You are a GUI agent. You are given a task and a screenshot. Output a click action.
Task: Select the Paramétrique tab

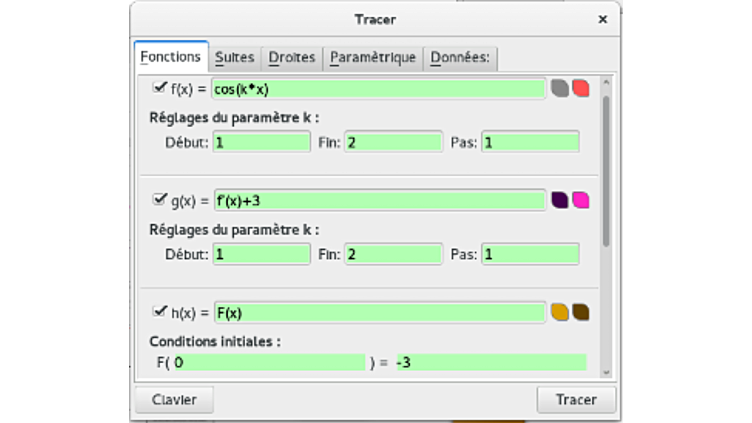[x=372, y=57]
